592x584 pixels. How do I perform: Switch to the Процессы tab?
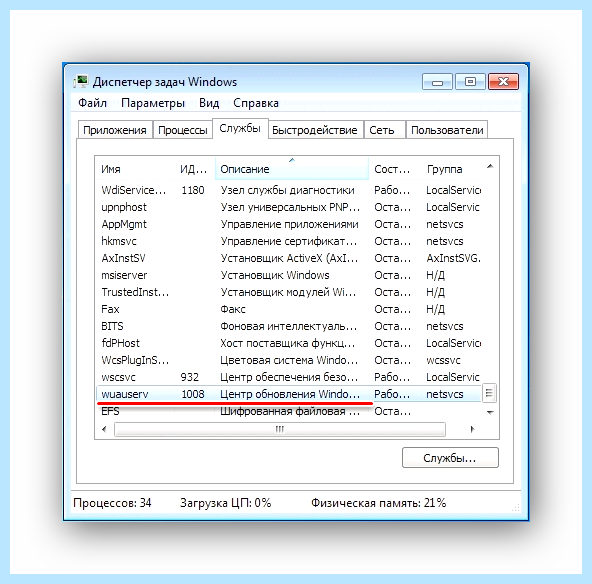coord(183,130)
